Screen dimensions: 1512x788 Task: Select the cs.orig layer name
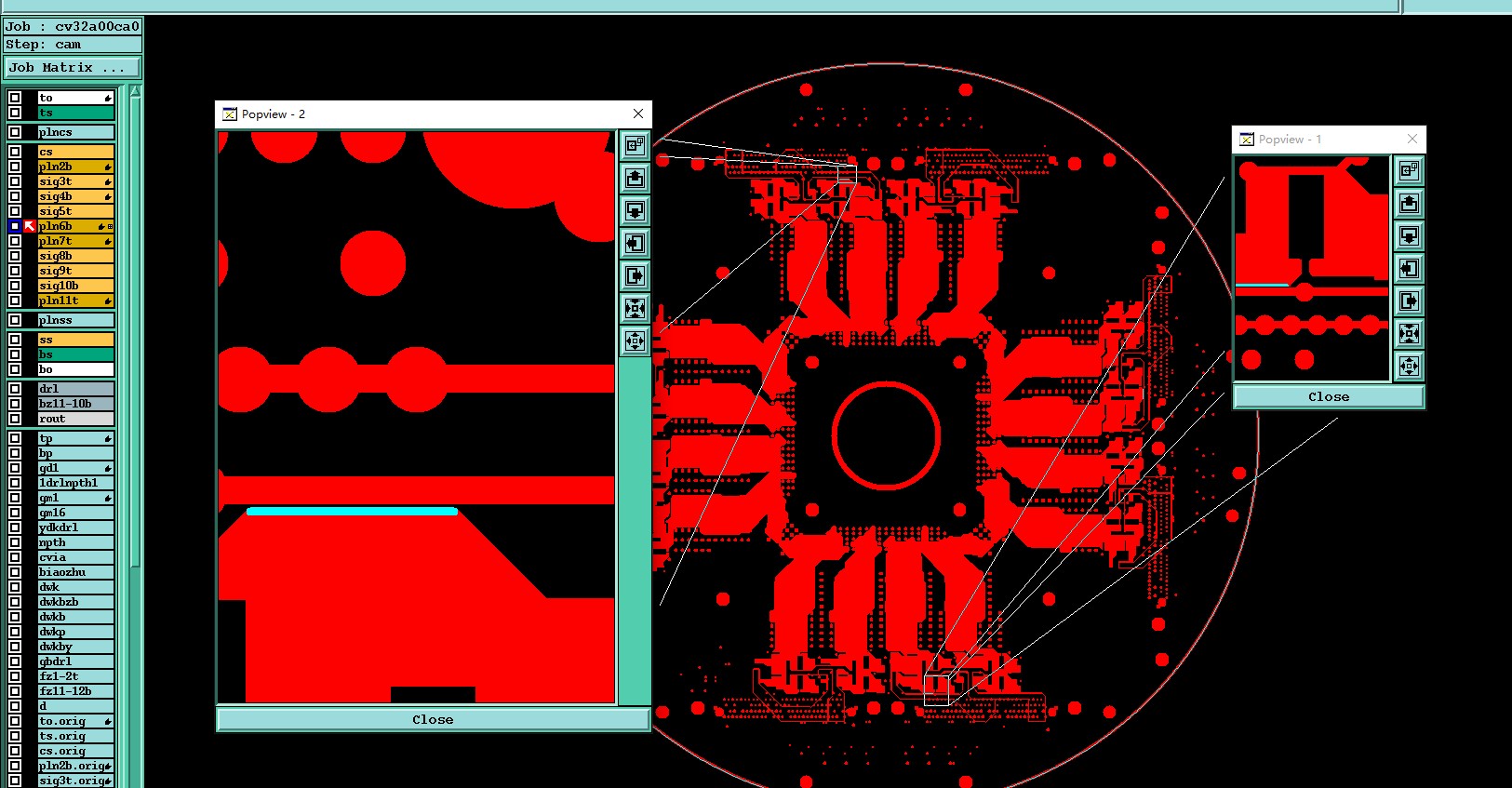click(x=75, y=751)
